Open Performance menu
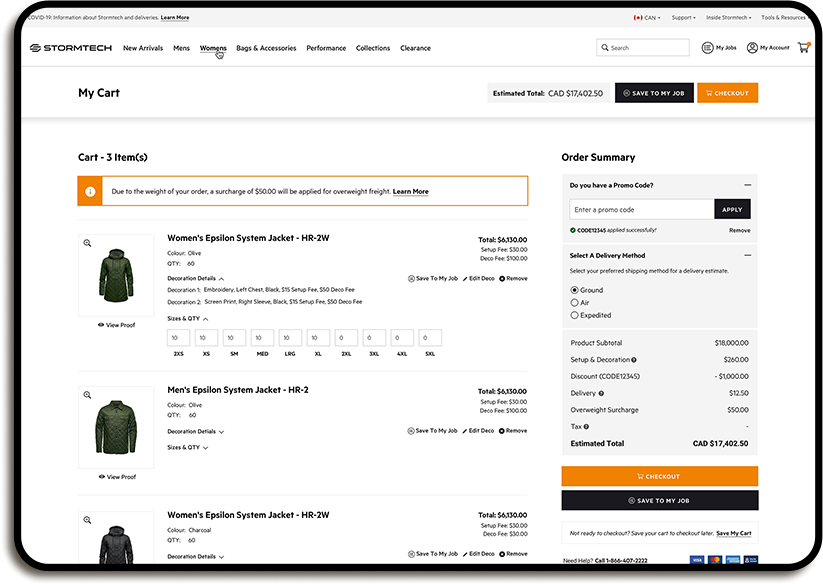823x584 pixels. pos(326,48)
